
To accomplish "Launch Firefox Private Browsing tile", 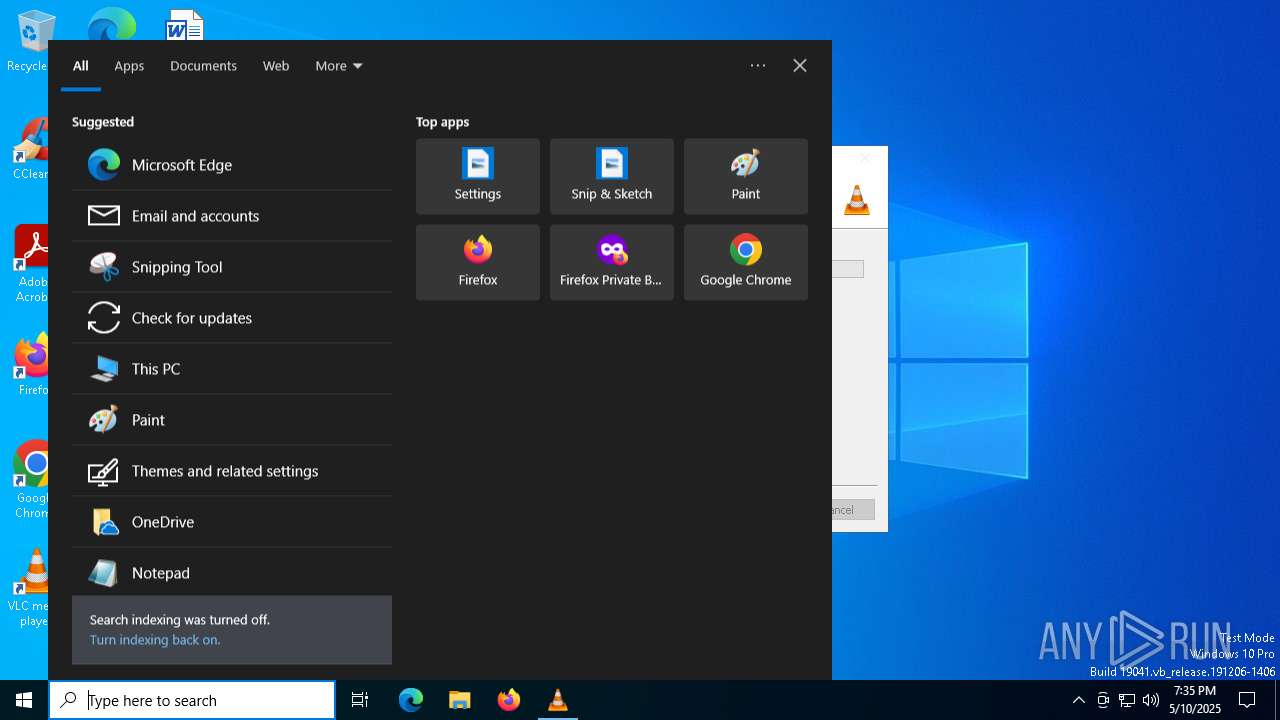I will (612, 262).
